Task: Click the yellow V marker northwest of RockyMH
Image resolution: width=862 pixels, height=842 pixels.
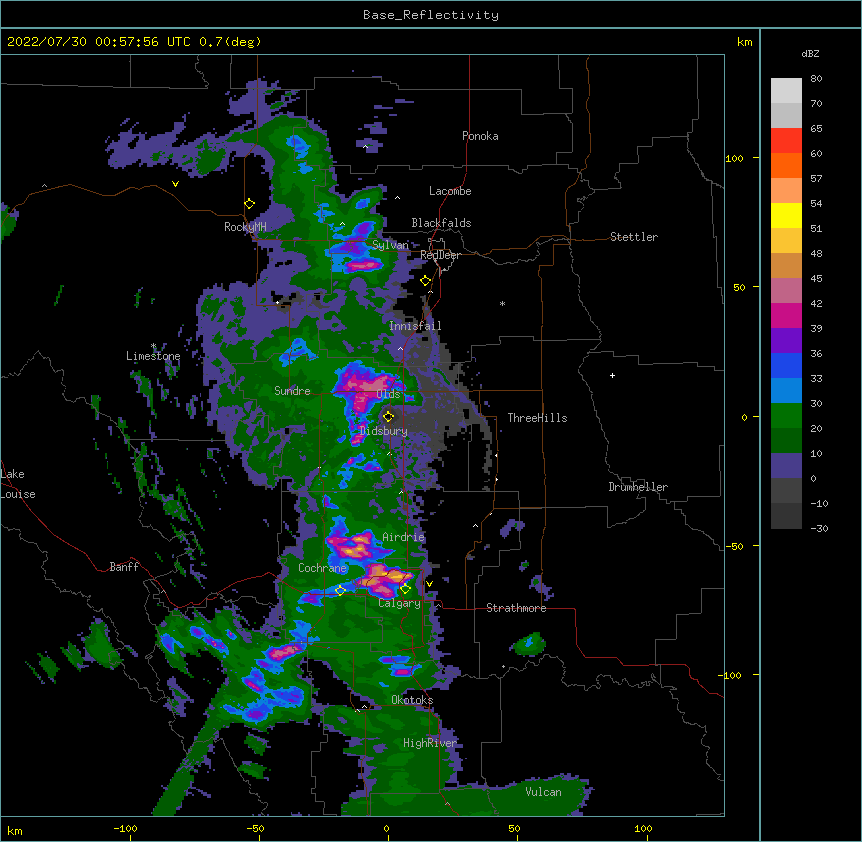Action: coord(175,184)
